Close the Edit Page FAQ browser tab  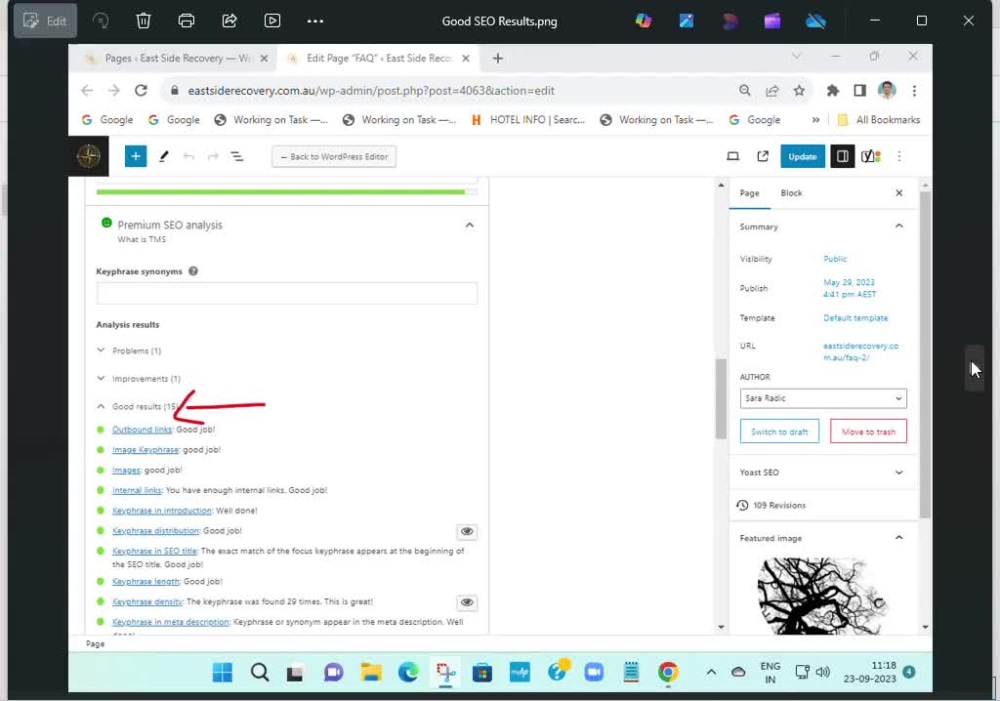466,58
